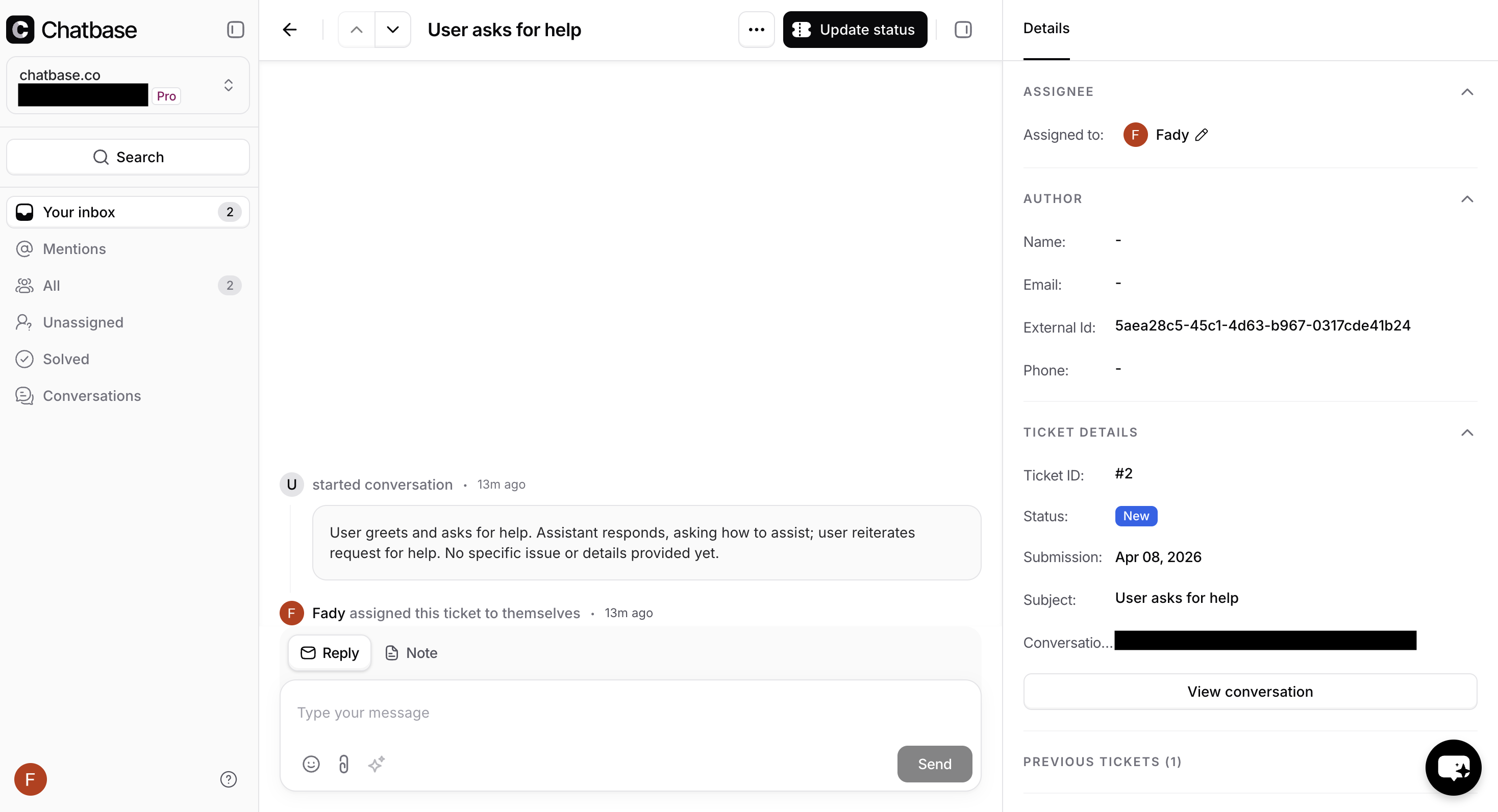Image resolution: width=1498 pixels, height=812 pixels.
Task: Open help via the question mark icon
Action: click(228, 779)
